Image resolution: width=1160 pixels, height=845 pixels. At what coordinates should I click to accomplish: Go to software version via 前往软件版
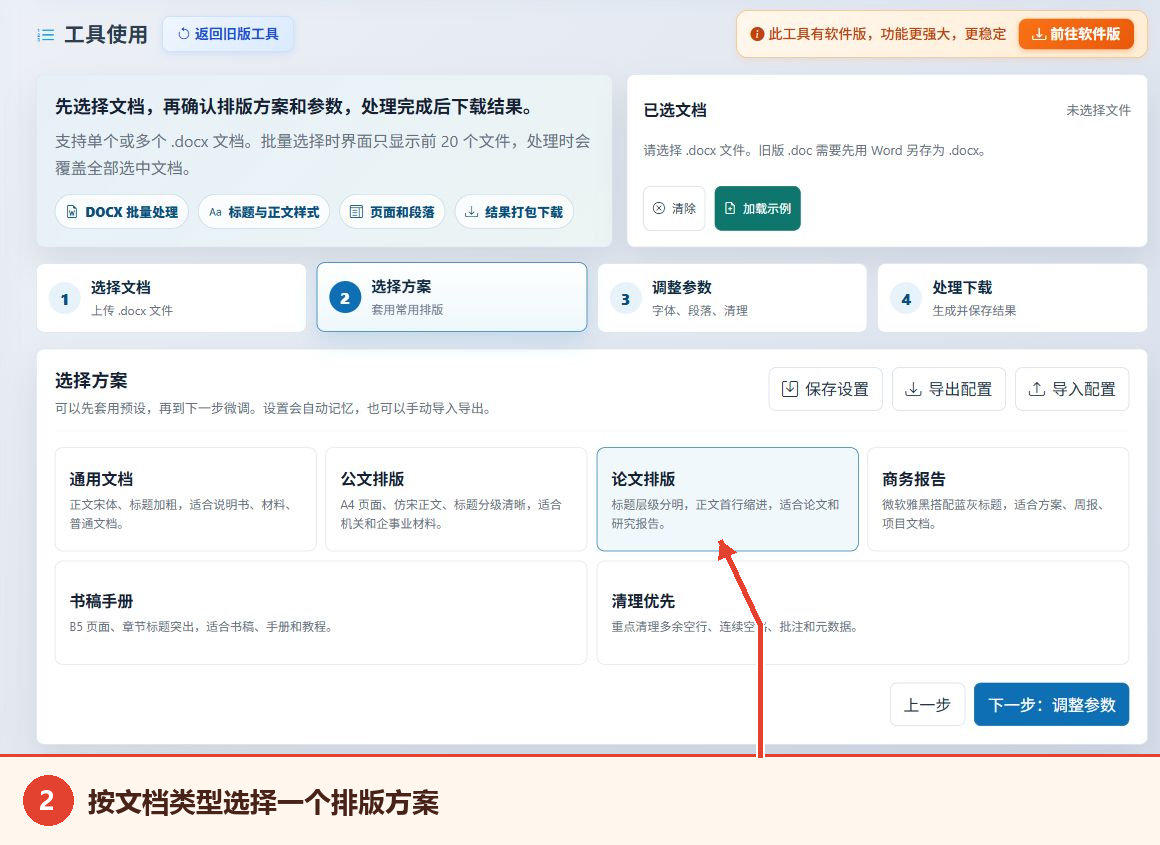tap(1076, 34)
